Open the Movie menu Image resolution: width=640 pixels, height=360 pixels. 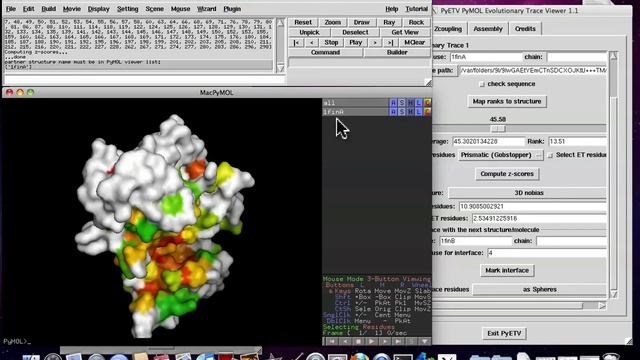[x=72, y=9]
